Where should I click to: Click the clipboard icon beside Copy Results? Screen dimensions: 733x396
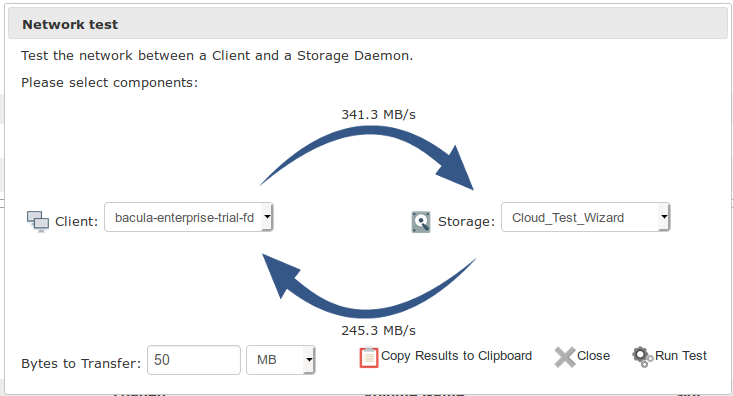tap(368, 358)
